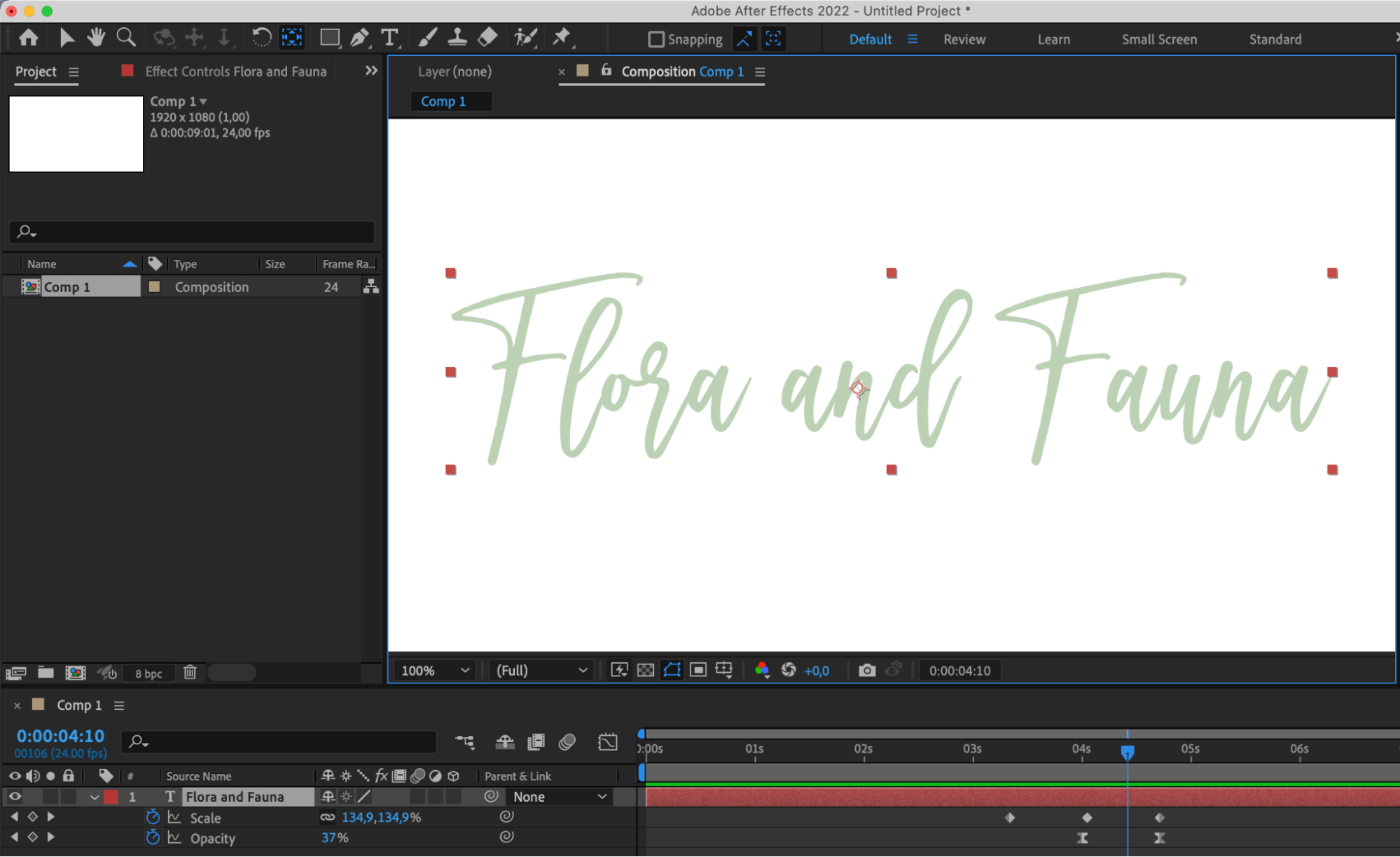The image size is (1400, 857).
Task: Delete selected item with trash icon
Action: click(x=190, y=673)
